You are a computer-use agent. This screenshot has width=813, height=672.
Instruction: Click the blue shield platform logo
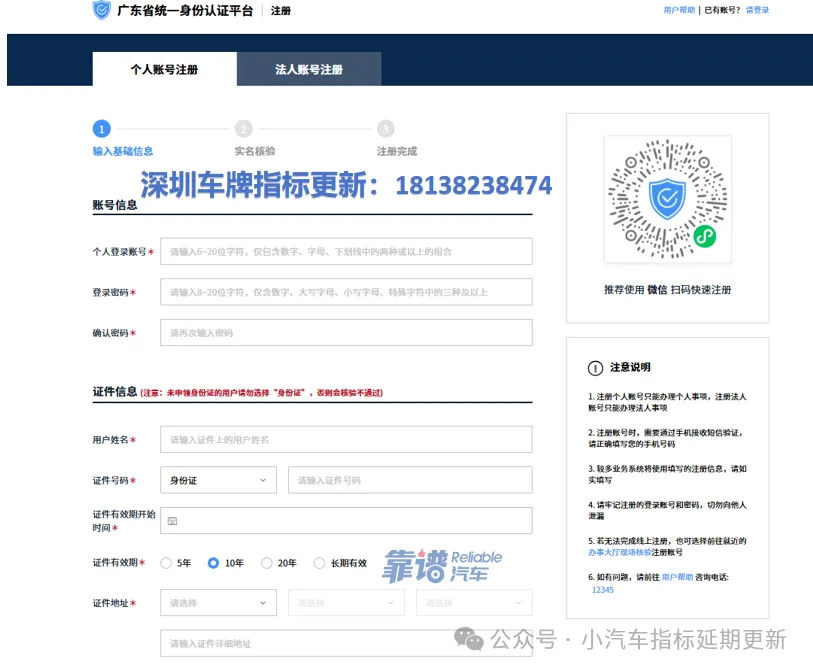(102, 11)
